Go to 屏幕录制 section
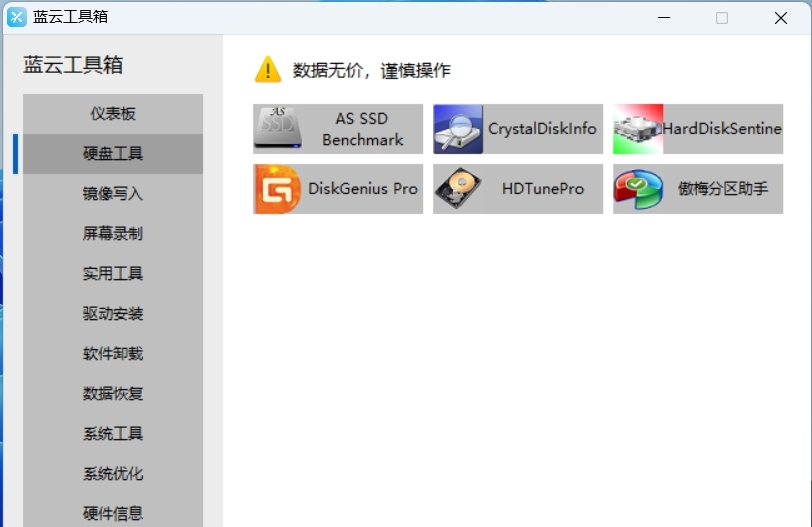The image size is (812, 527). [x=113, y=233]
